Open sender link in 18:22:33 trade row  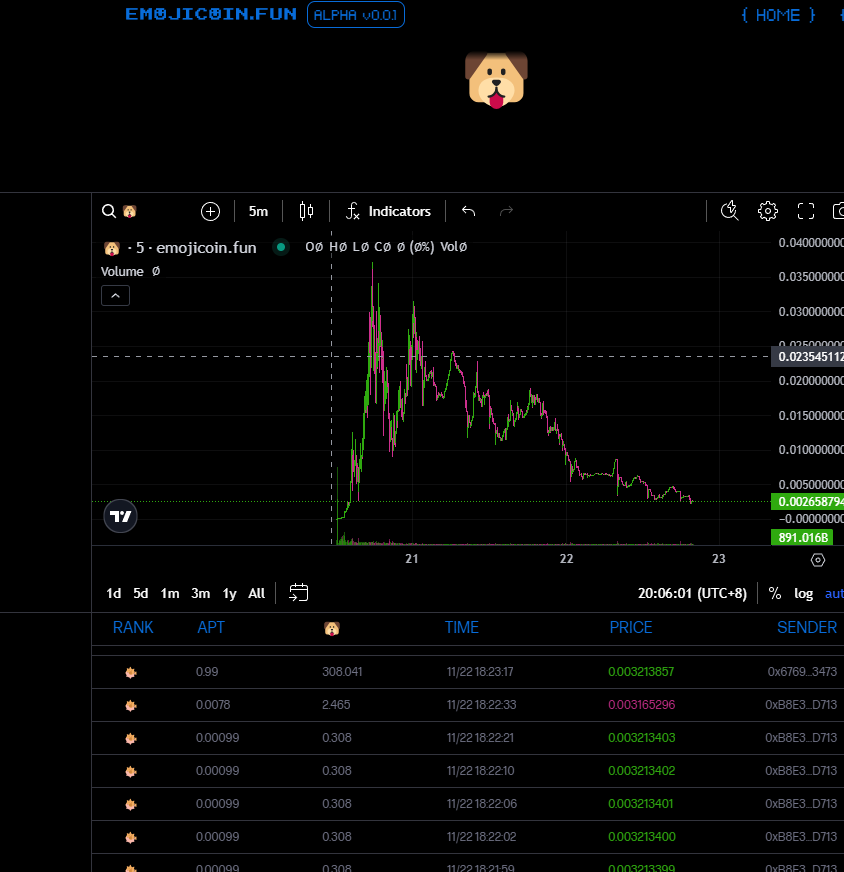pyautogui.click(x=801, y=705)
